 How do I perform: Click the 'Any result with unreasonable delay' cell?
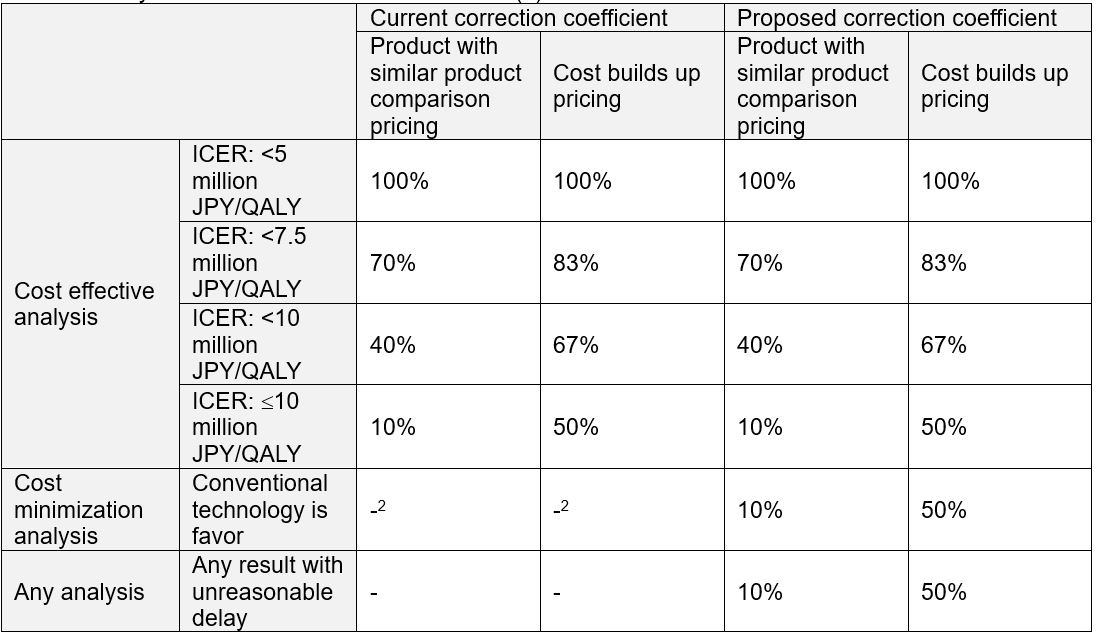(x=266, y=592)
